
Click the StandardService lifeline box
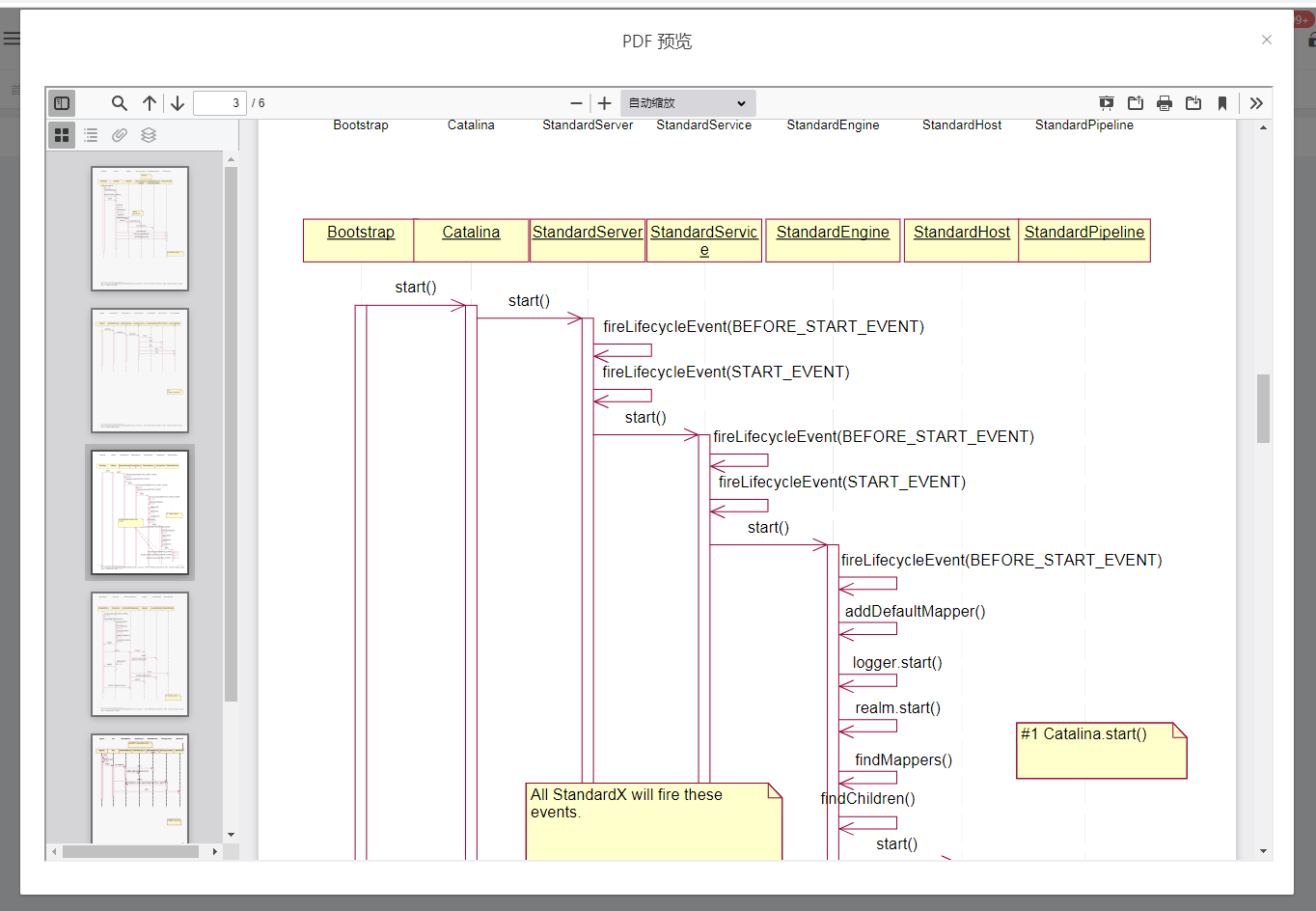click(704, 240)
